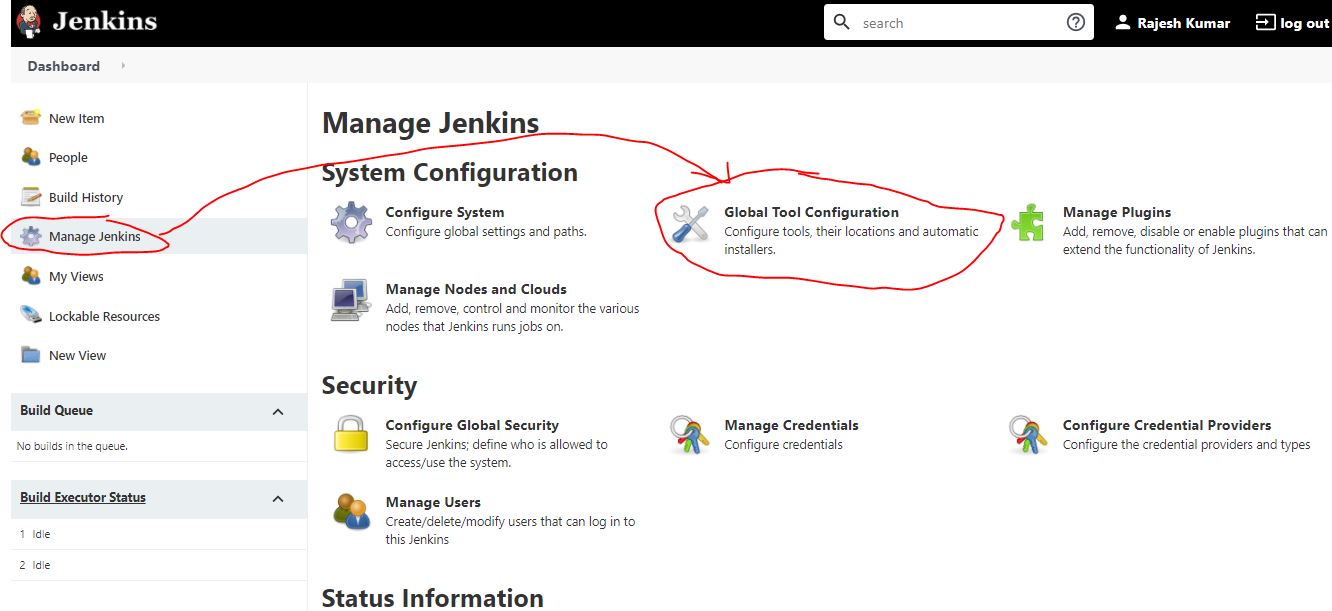Expand the Dashboard breadcrumb arrow
The image size is (1332, 611).
[x=123, y=66]
